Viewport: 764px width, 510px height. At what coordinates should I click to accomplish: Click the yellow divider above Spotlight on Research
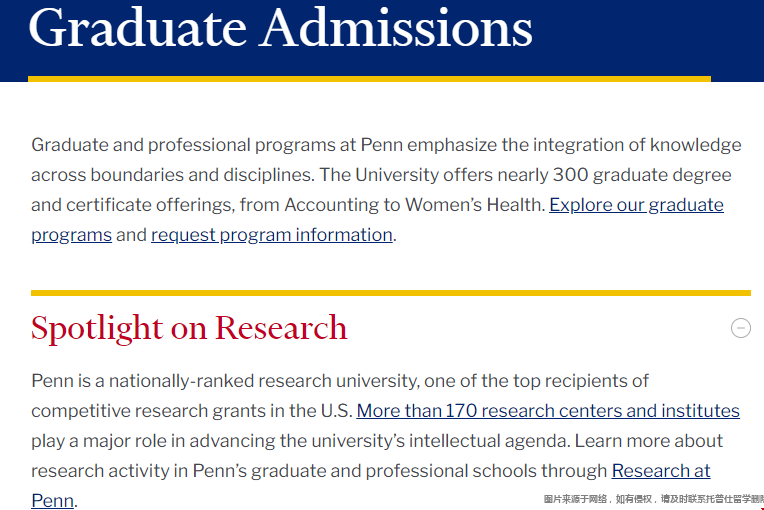[391, 293]
